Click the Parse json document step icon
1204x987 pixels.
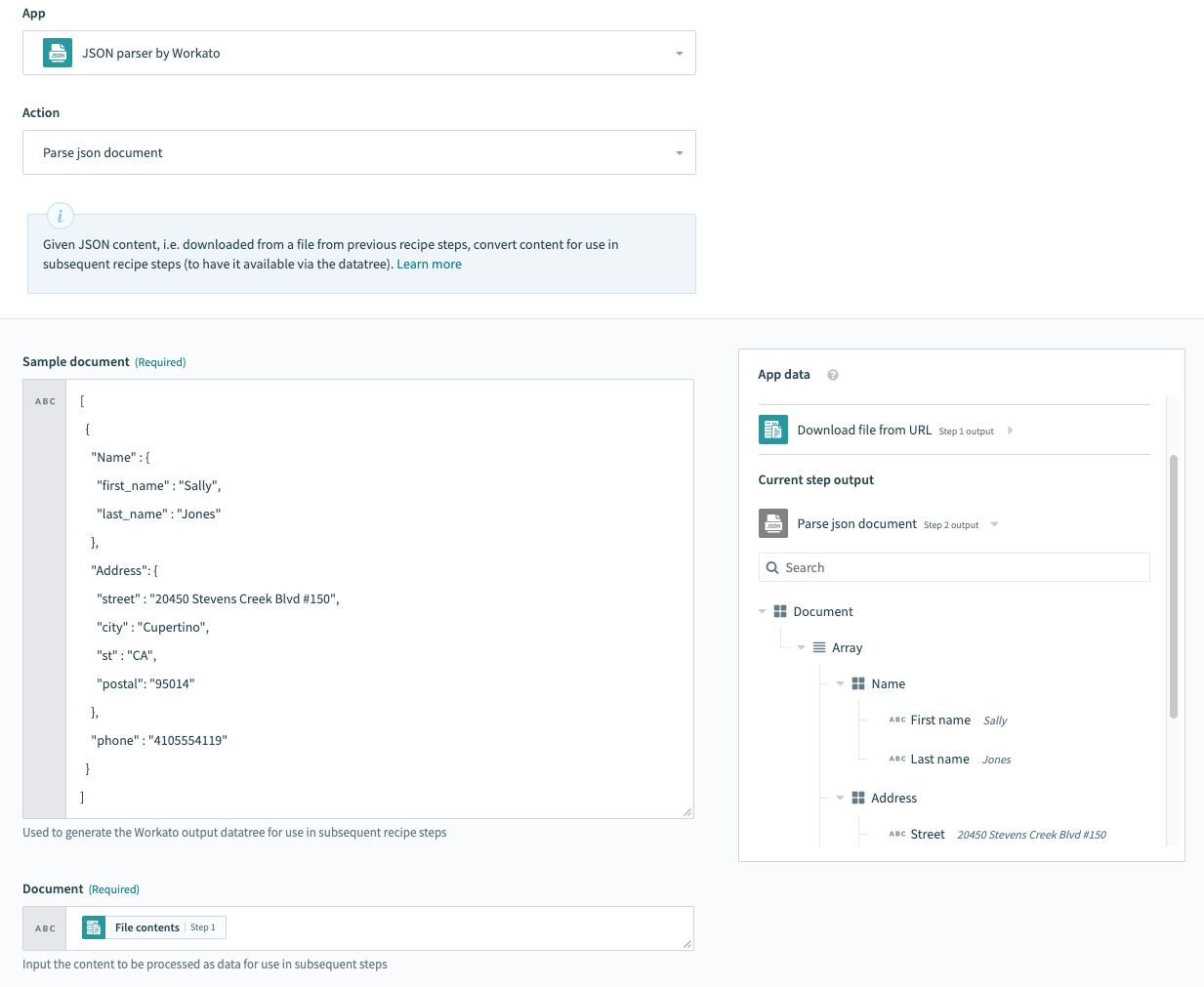tap(772, 523)
